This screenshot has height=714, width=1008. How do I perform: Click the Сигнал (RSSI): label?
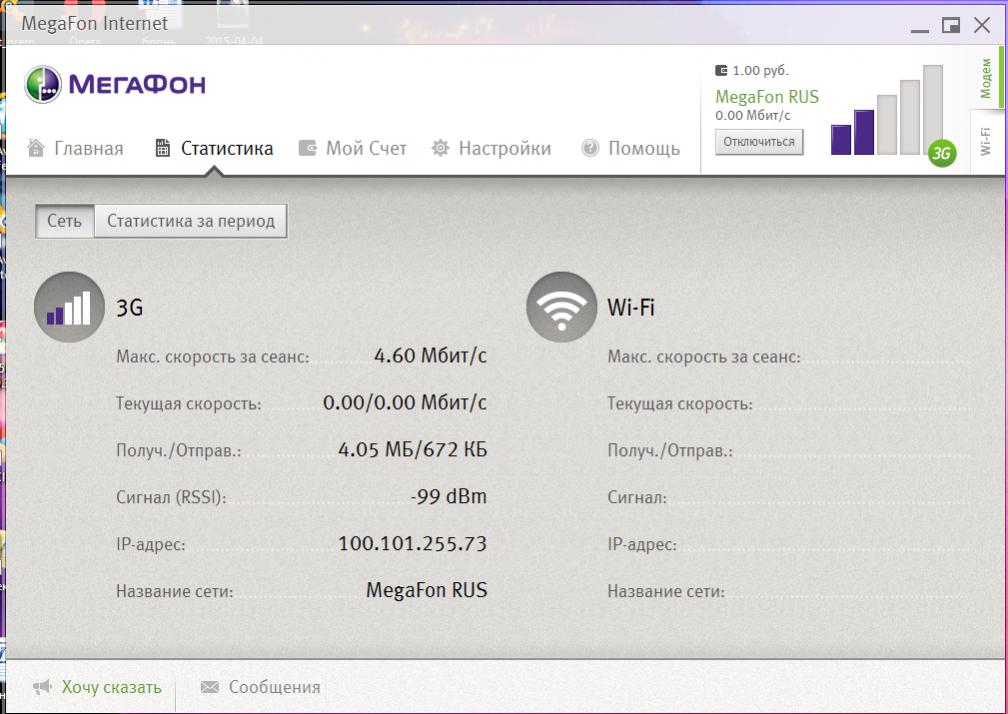[171, 497]
